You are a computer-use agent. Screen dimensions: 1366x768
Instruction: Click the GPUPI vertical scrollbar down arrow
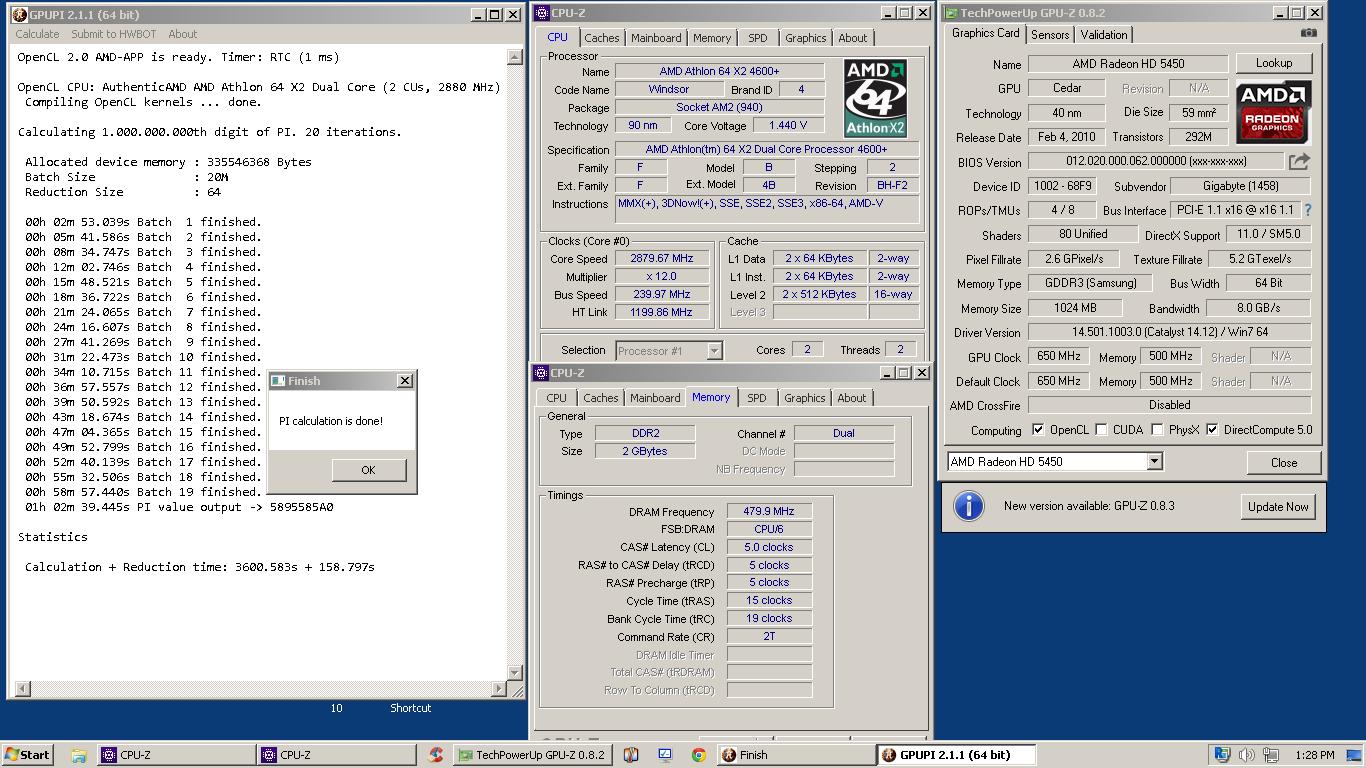pyautogui.click(x=515, y=673)
